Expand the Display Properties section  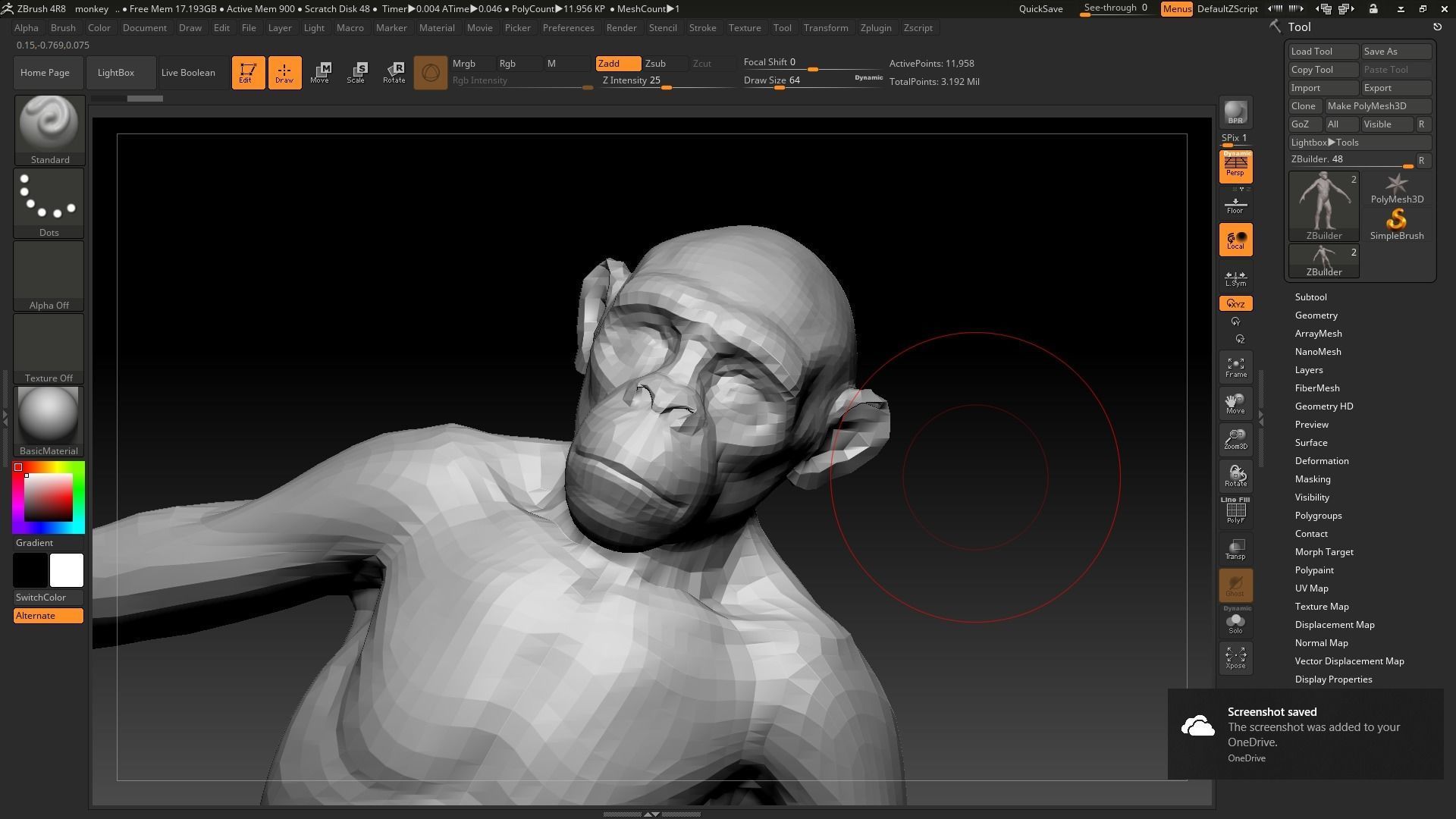[1333, 679]
